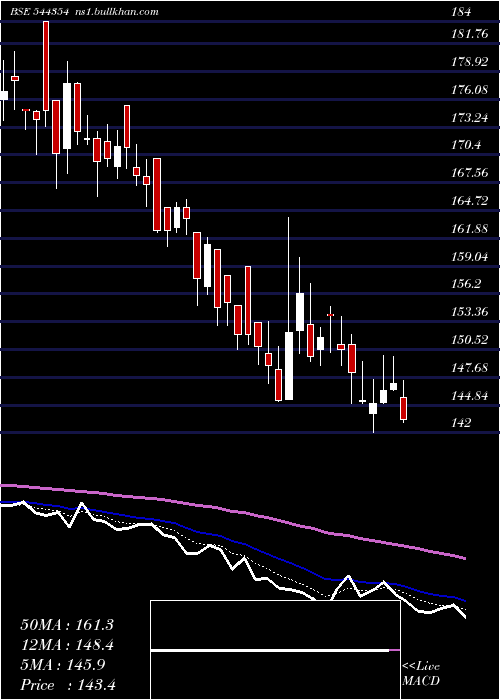The width and height of the screenshot is (500, 700).
Task: Click the Price : 143.4 readout
Action: 68,685
